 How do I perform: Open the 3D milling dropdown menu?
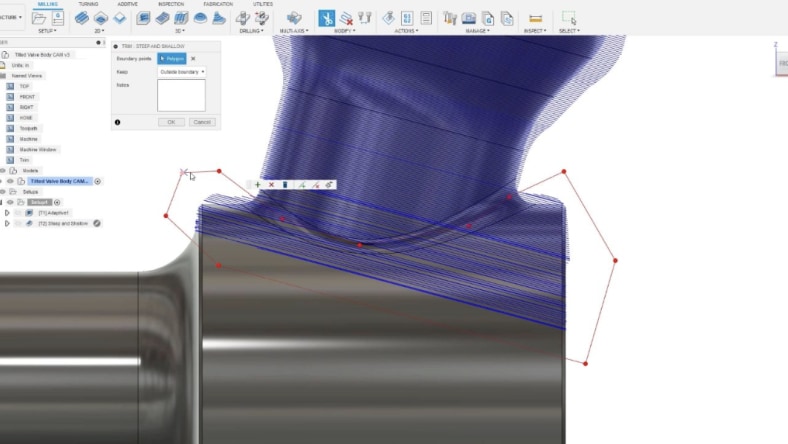(180, 31)
